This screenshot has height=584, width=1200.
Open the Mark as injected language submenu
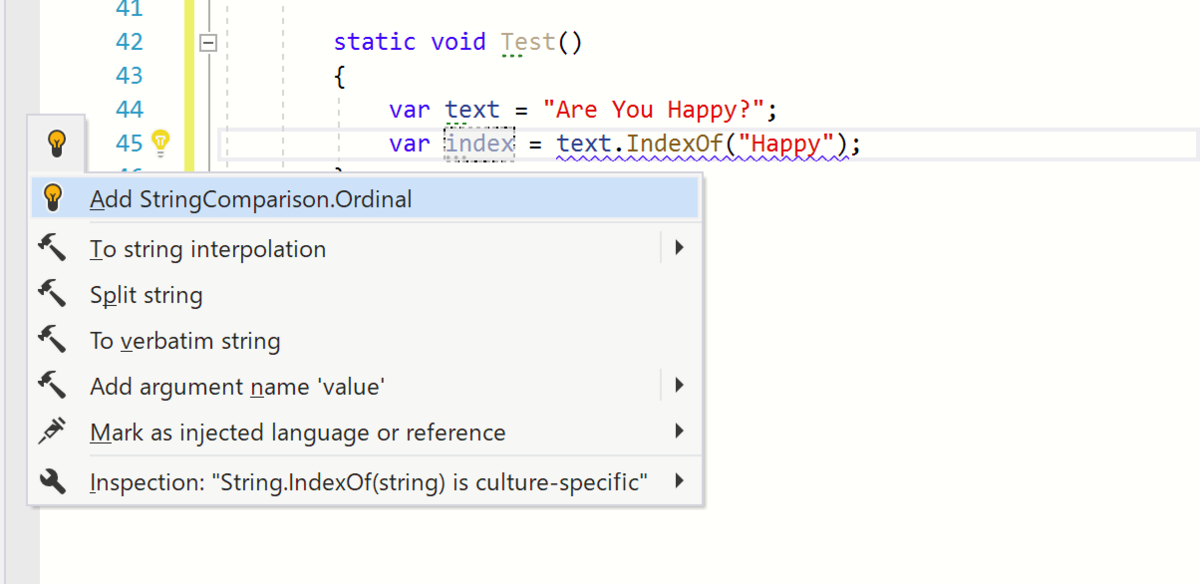point(679,431)
